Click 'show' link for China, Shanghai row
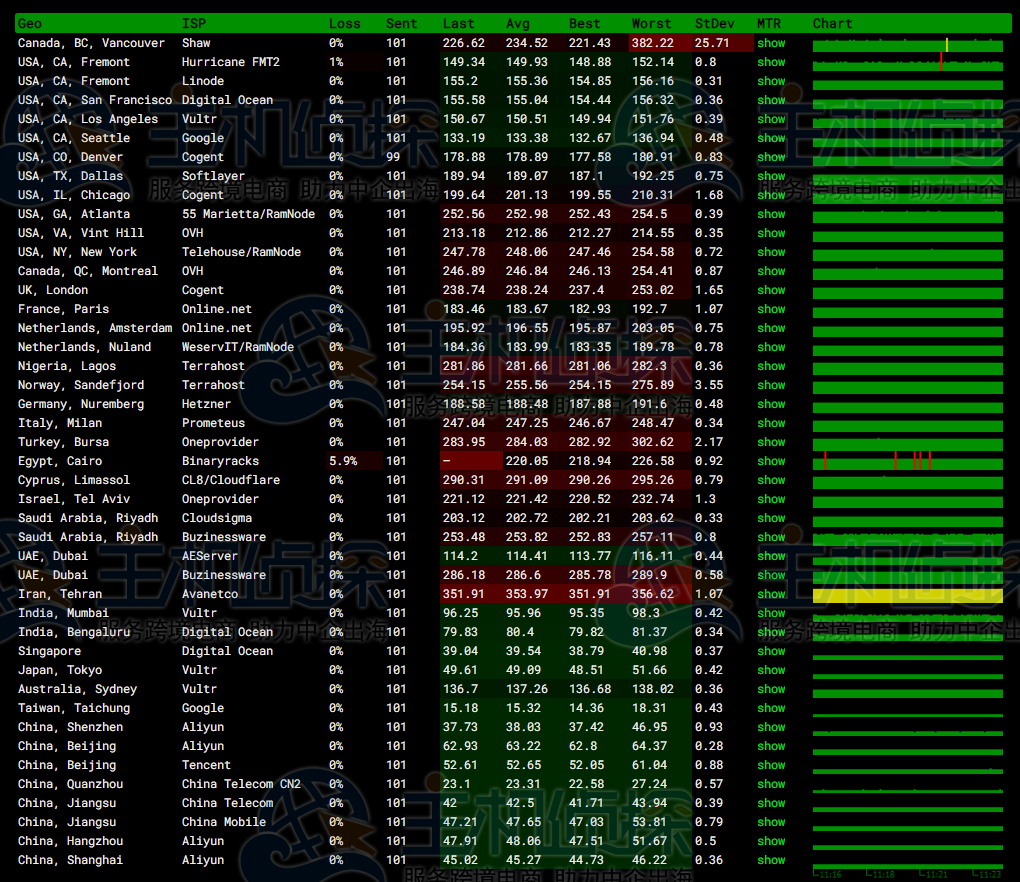Viewport: 1020px width, 882px height. click(x=771, y=859)
